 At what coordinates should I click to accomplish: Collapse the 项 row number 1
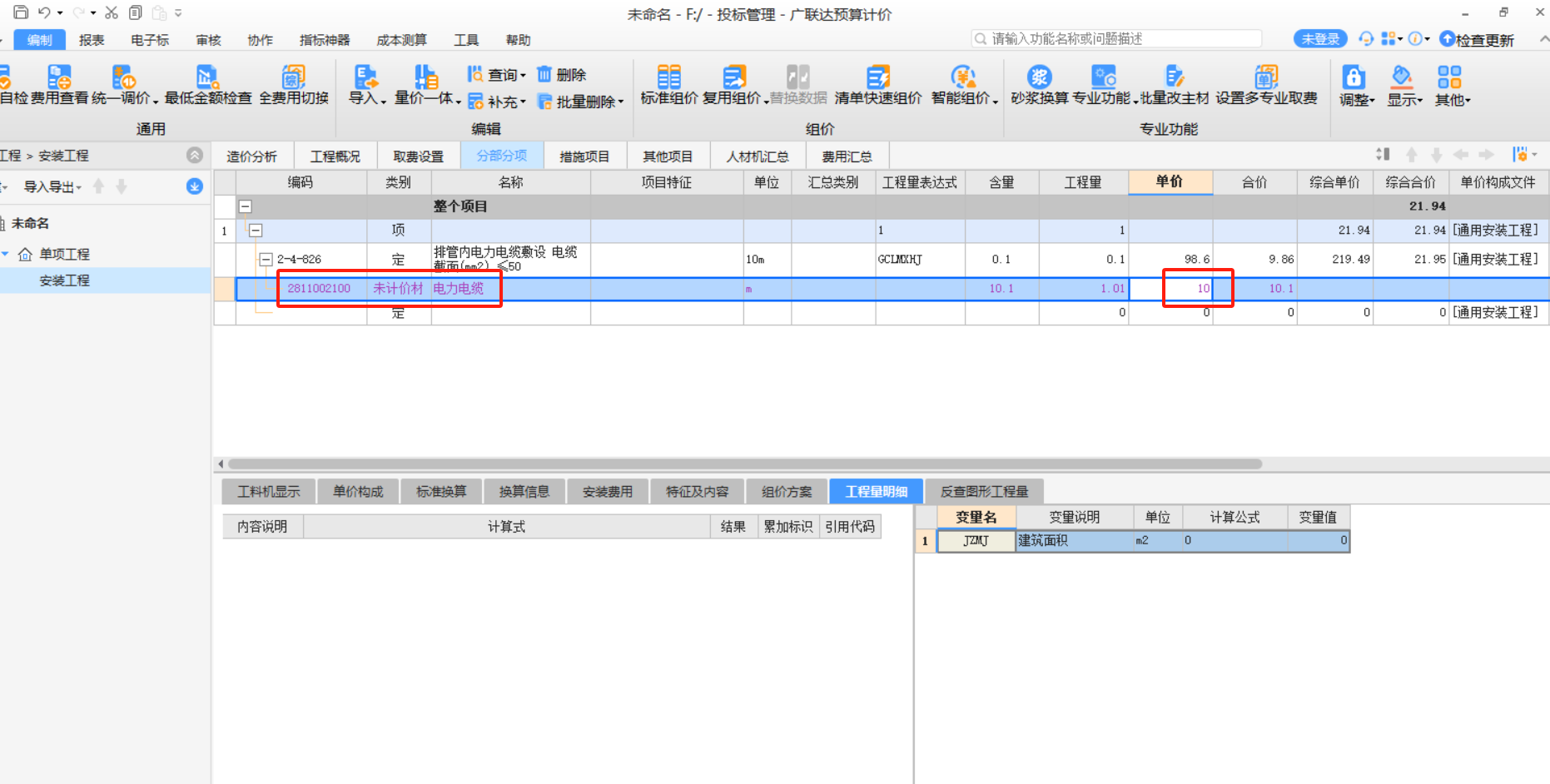256,231
